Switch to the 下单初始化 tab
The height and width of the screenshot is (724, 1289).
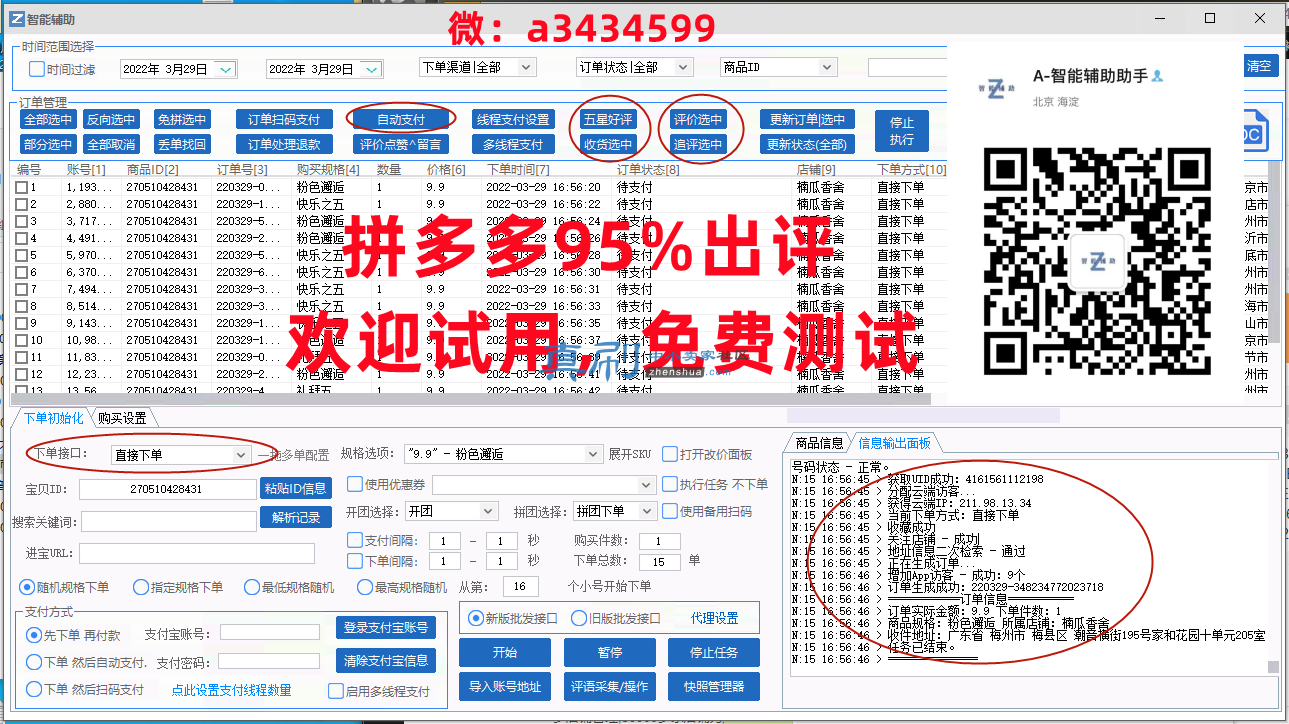[x=54, y=418]
